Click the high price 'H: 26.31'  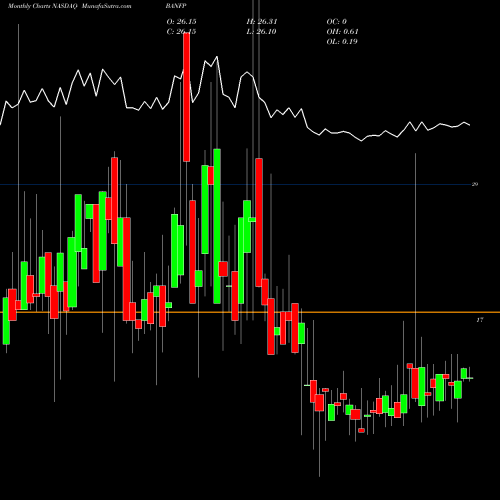[262, 22]
